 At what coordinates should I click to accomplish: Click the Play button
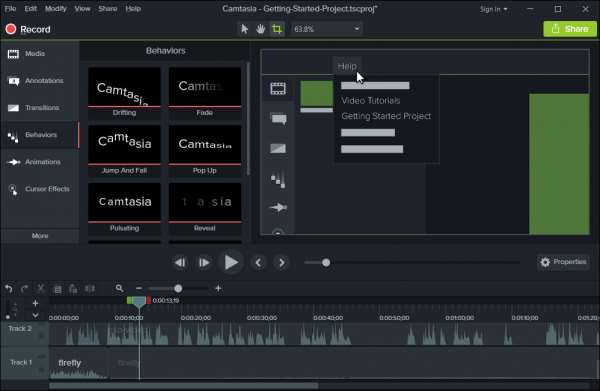click(x=231, y=263)
